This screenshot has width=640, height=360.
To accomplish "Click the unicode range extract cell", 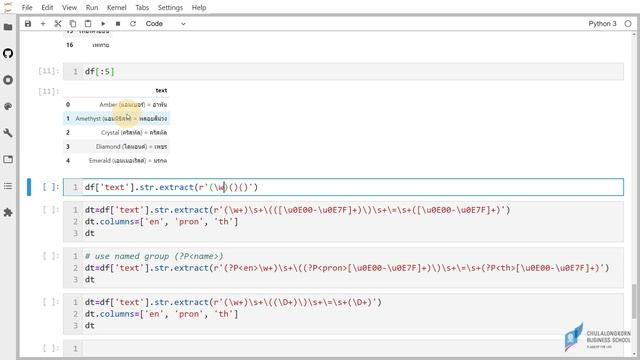I will [x=343, y=222].
